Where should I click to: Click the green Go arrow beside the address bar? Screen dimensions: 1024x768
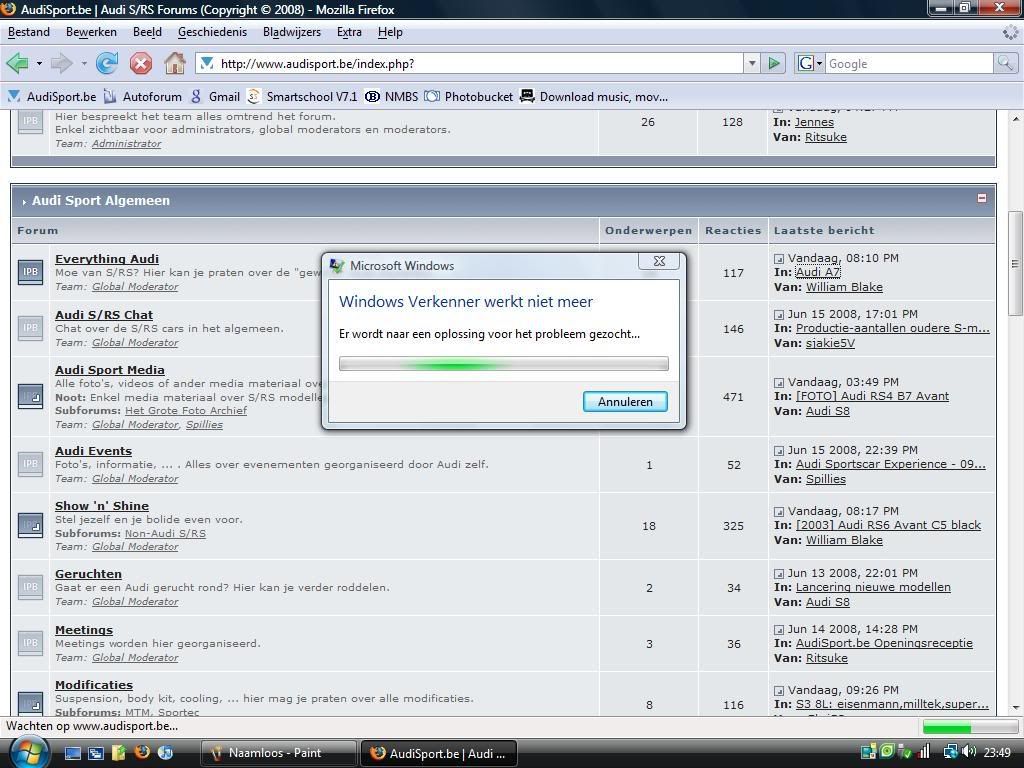tap(774, 63)
